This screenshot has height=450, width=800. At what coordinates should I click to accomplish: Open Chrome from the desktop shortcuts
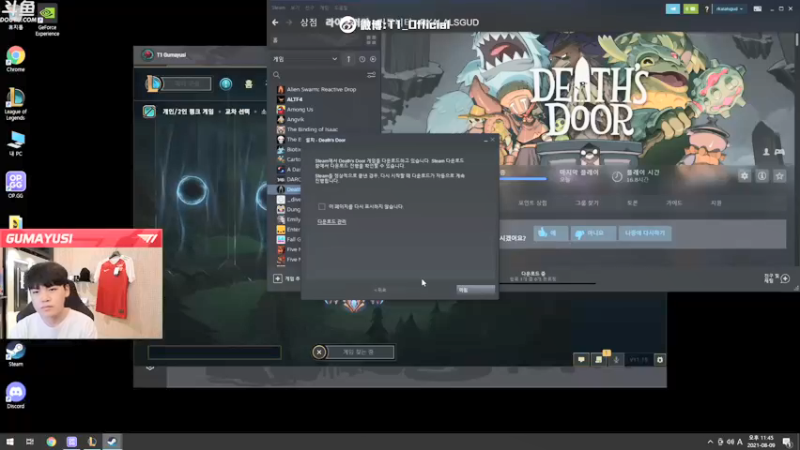point(15,59)
